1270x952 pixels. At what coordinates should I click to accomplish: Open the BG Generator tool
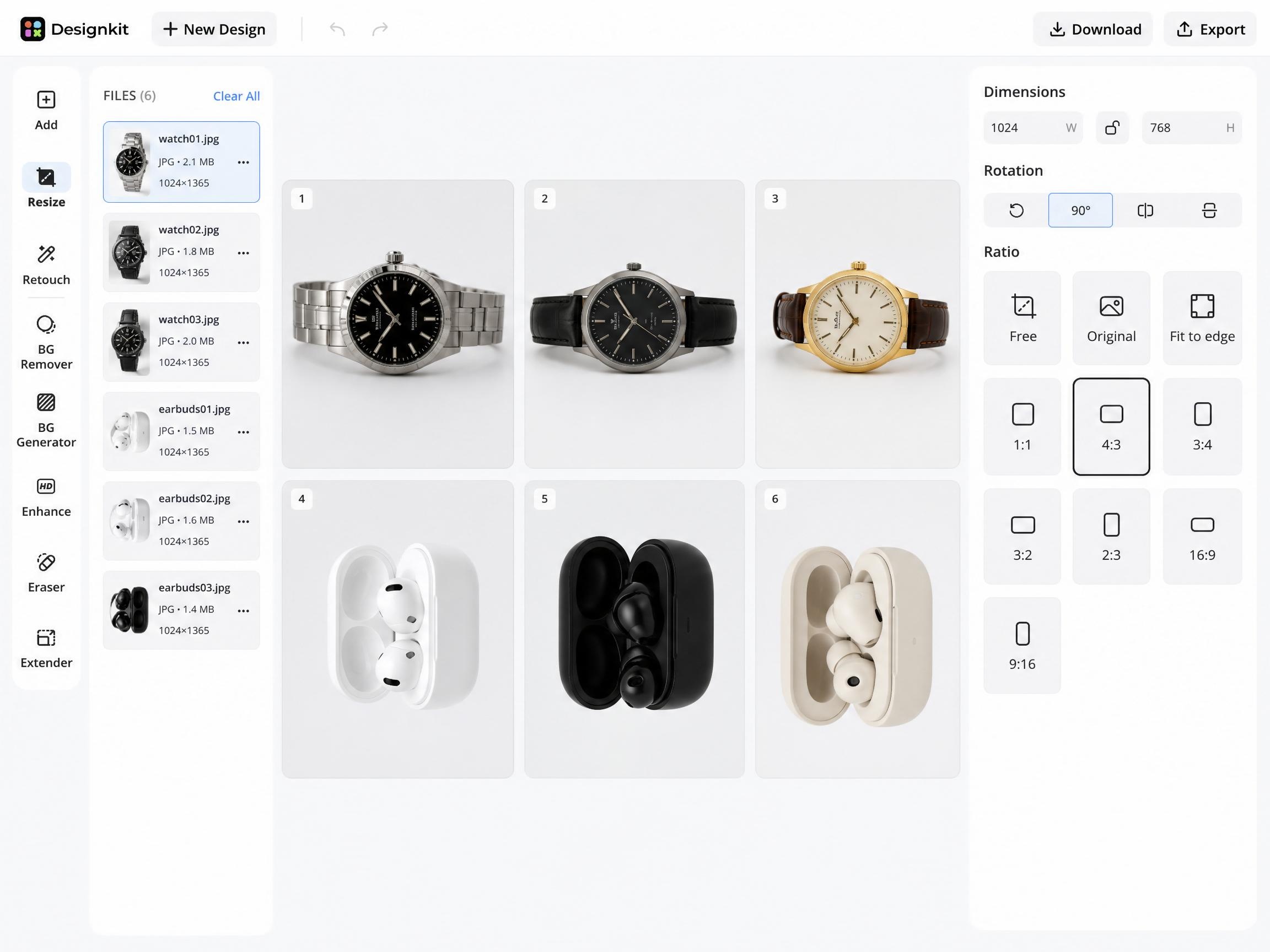[46, 420]
